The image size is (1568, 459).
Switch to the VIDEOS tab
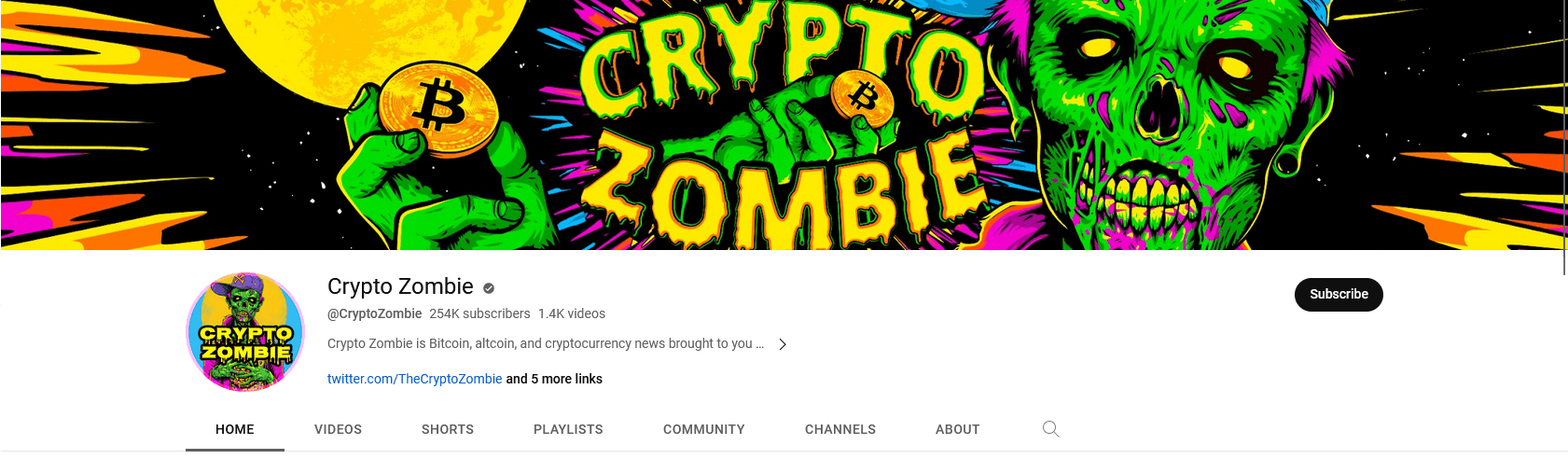click(x=338, y=429)
